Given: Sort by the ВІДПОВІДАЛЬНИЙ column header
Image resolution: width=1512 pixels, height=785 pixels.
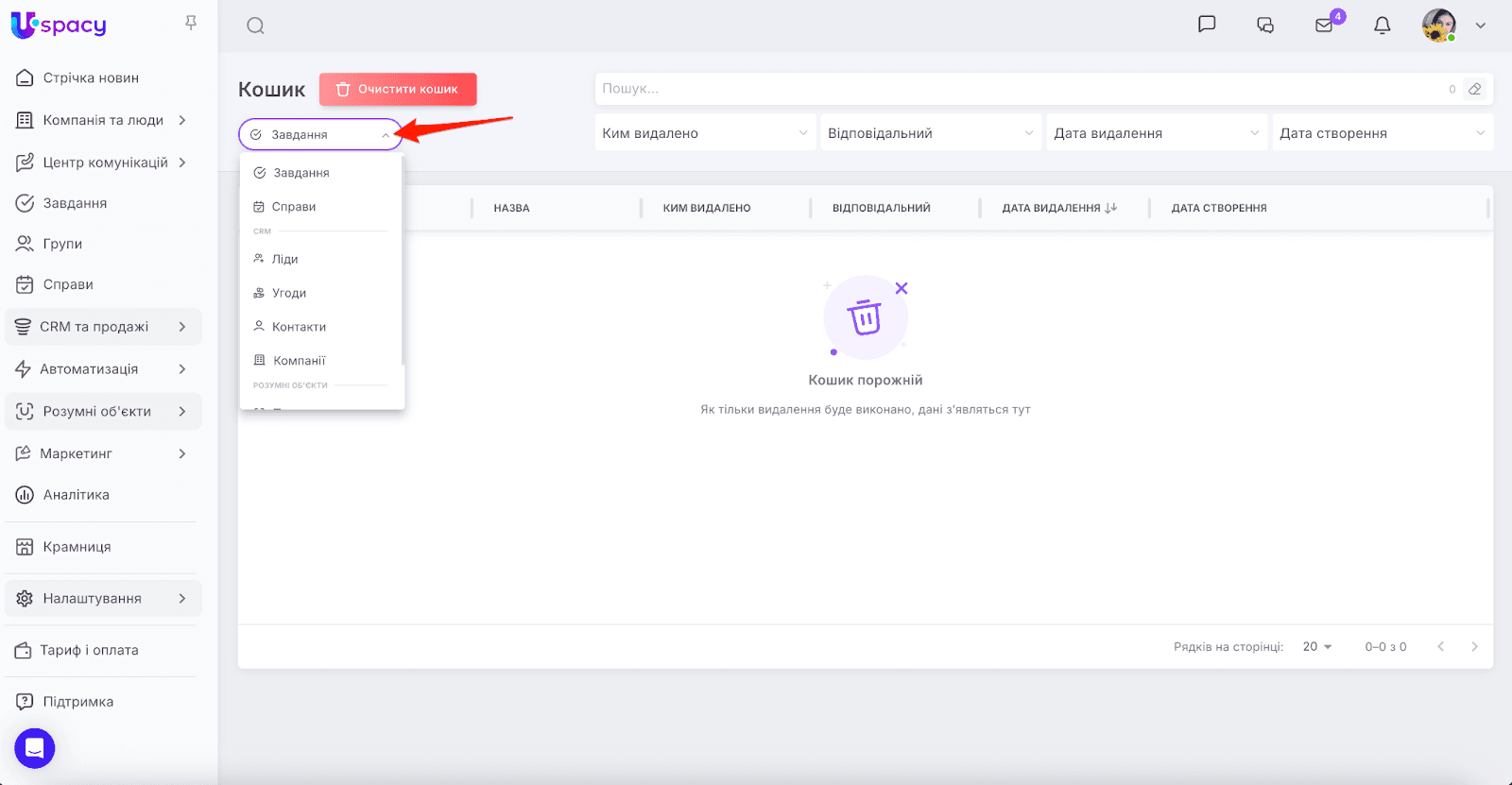Looking at the screenshot, I should coord(882,208).
